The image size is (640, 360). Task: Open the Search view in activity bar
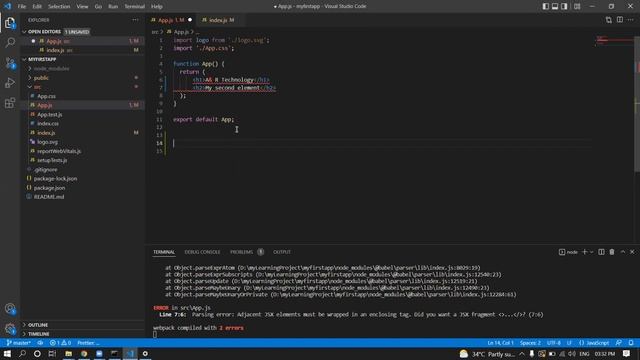click(x=10, y=42)
